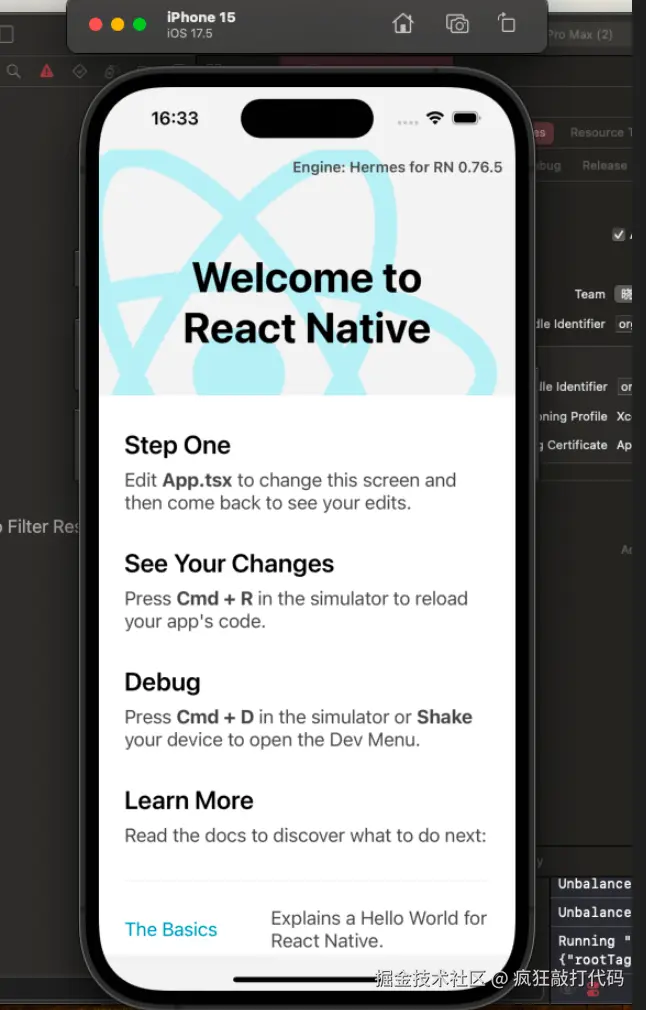Open the Team dropdown in Xcode signing
646x1010 pixels.
624,294
